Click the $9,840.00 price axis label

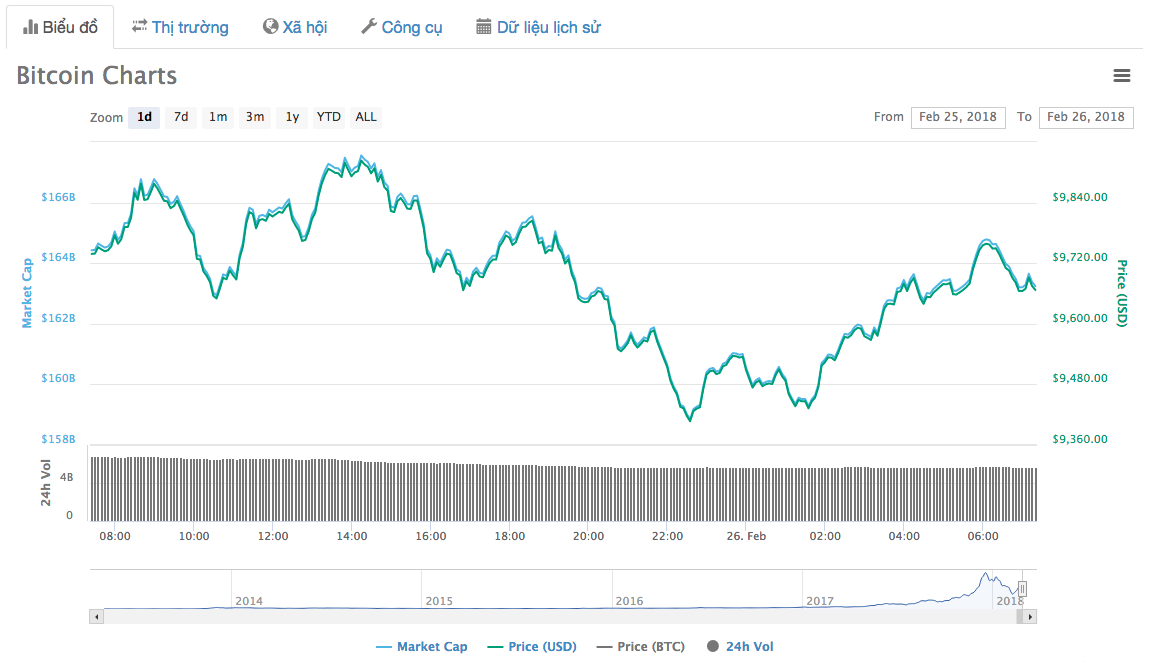1080,197
